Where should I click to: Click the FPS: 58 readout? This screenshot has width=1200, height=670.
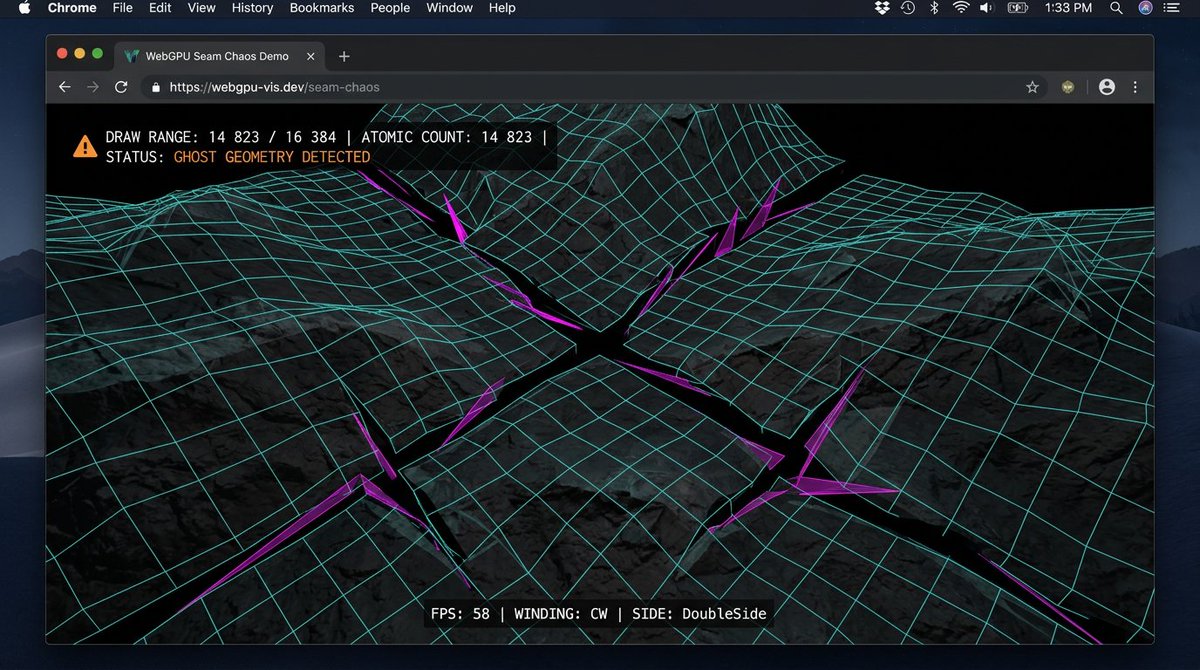point(460,613)
